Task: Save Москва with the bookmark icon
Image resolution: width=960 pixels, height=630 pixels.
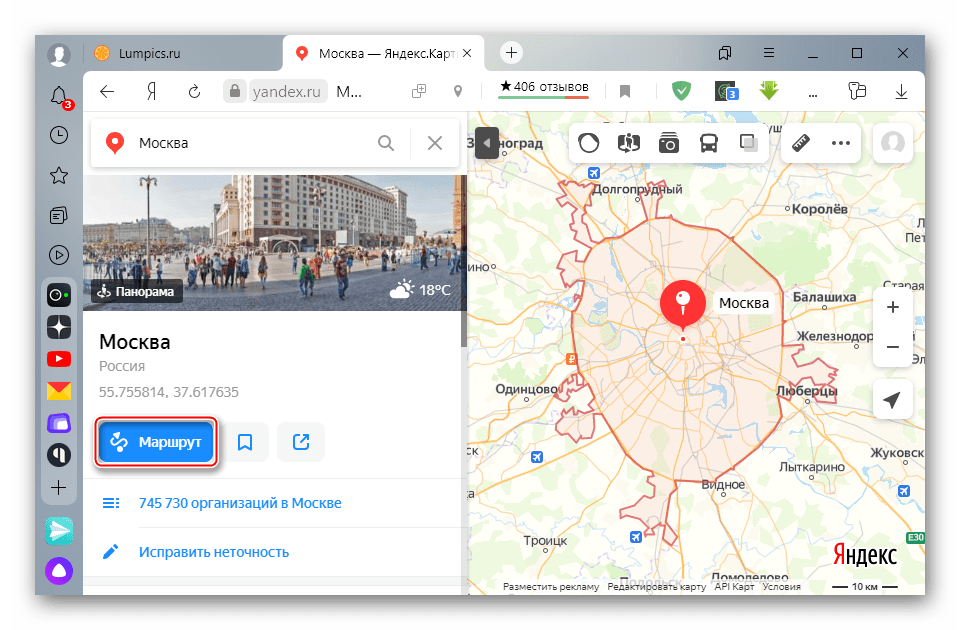Action: (x=245, y=441)
